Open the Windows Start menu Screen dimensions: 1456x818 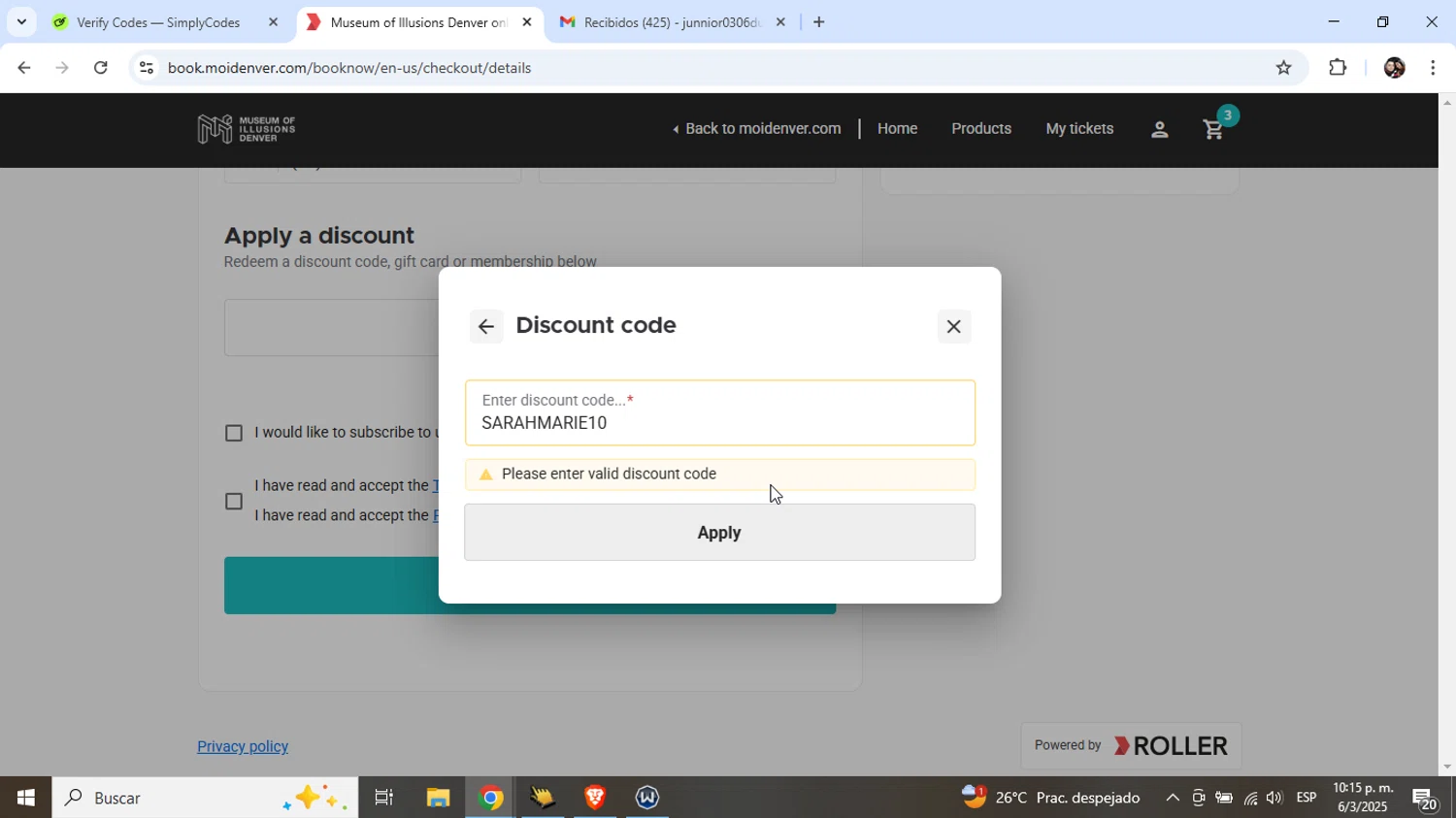point(25,798)
